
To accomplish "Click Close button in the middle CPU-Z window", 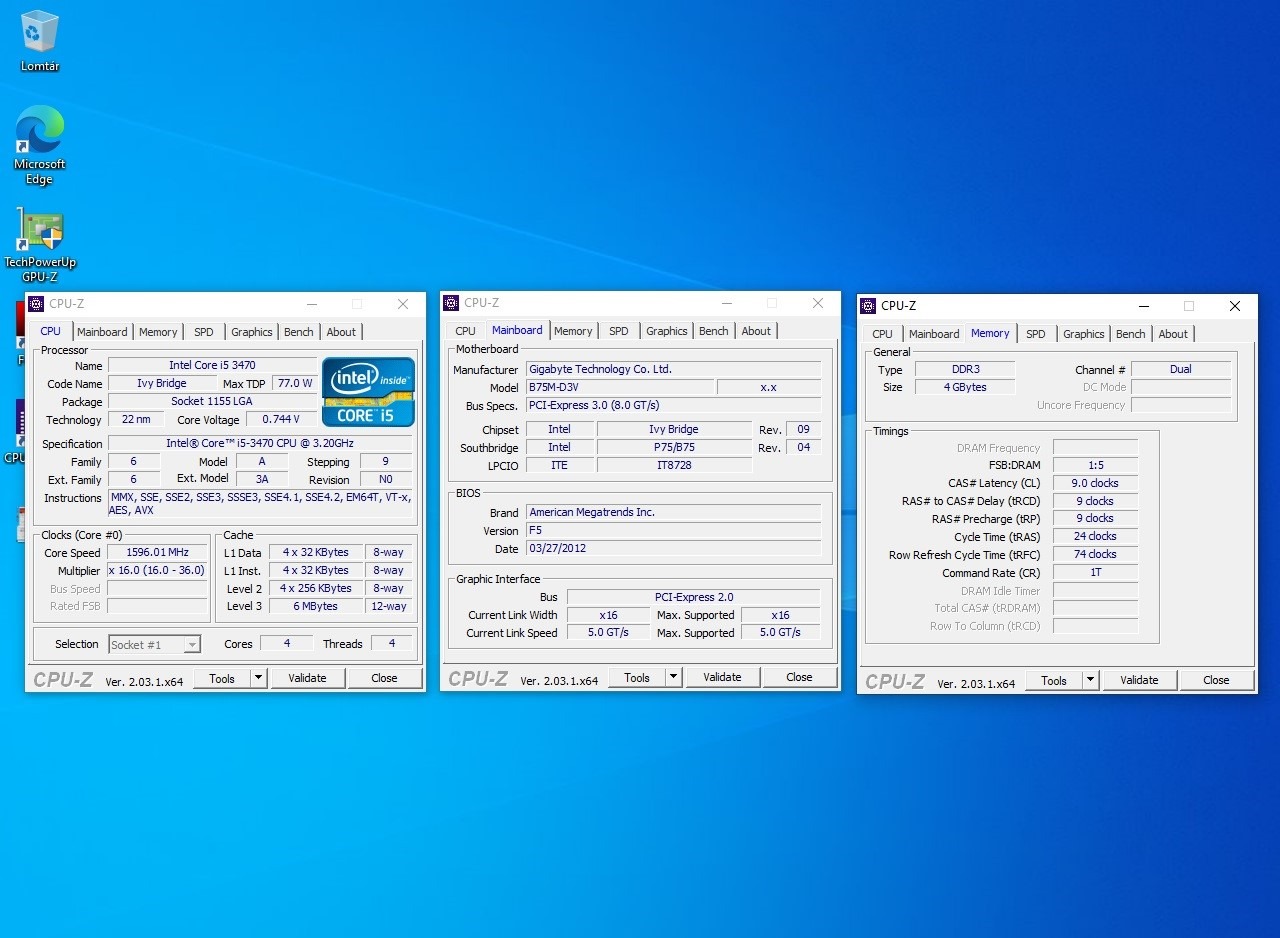I will (799, 677).
